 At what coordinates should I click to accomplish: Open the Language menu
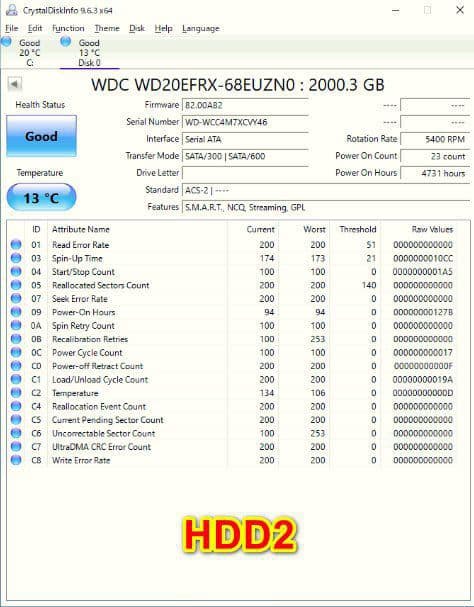click(x=201, y=28)
